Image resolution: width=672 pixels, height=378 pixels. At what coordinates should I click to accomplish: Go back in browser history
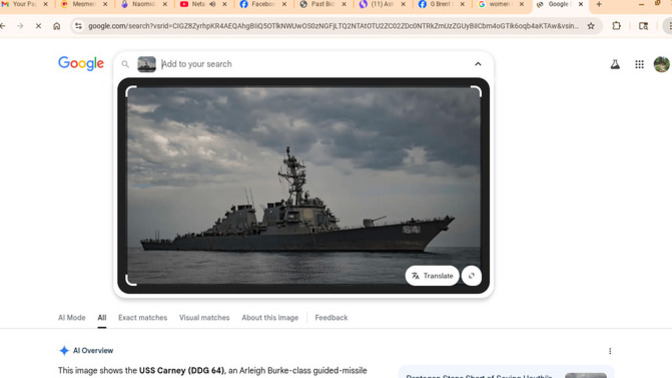(x=3, y=26)
